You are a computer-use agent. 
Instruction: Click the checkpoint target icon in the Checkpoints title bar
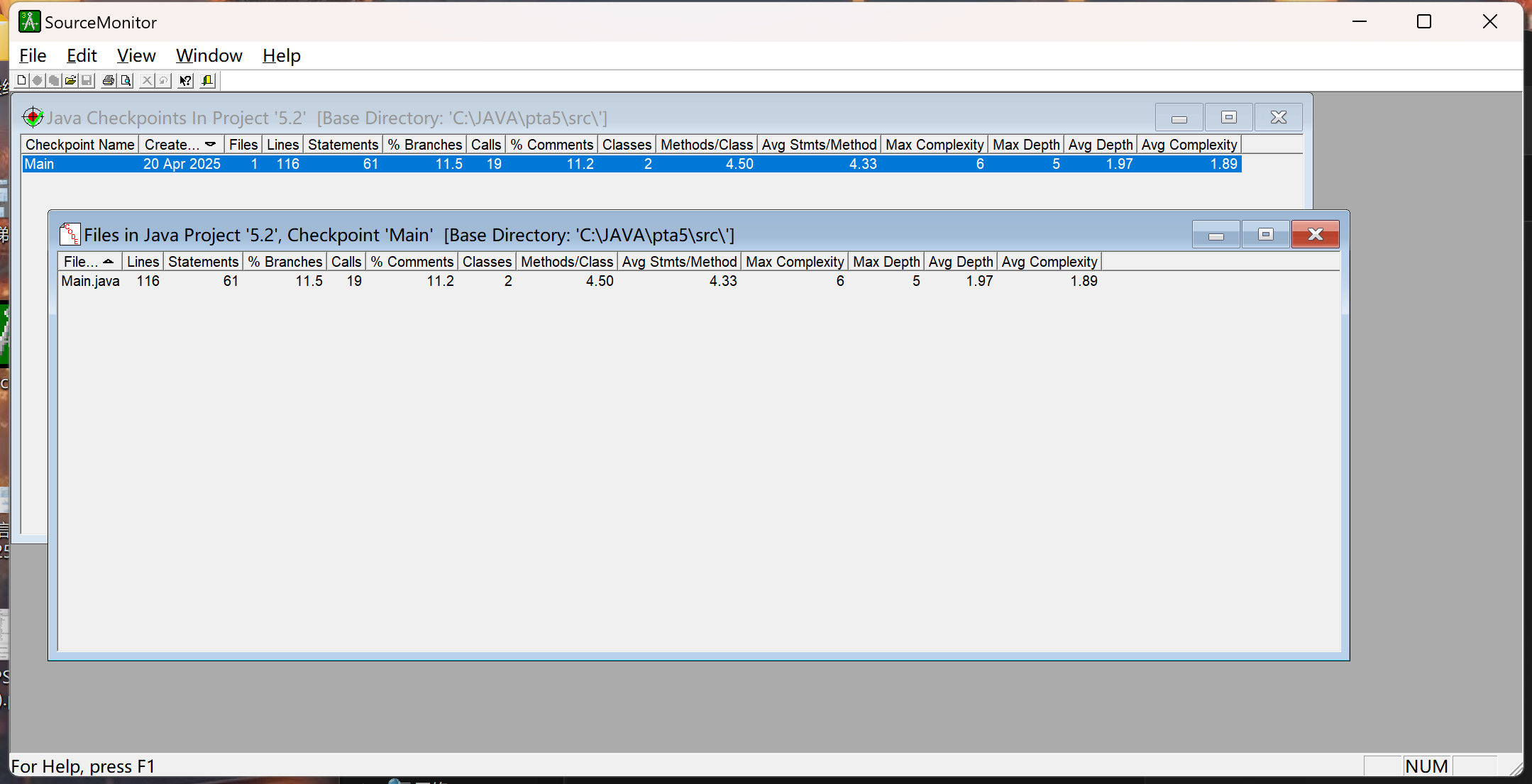point(33,117)
